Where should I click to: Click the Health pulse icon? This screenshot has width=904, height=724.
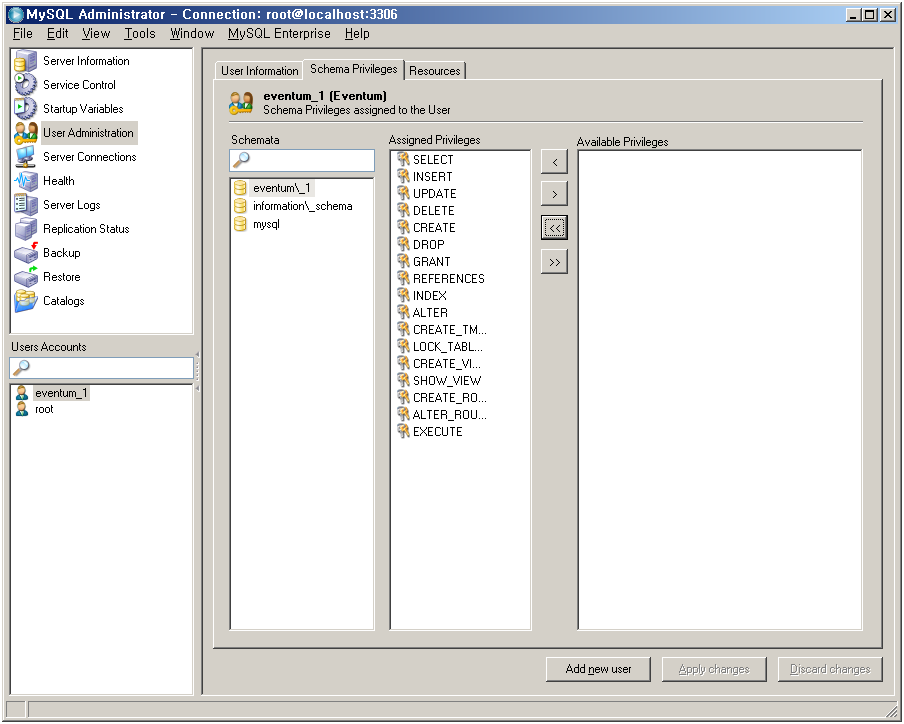25,181
